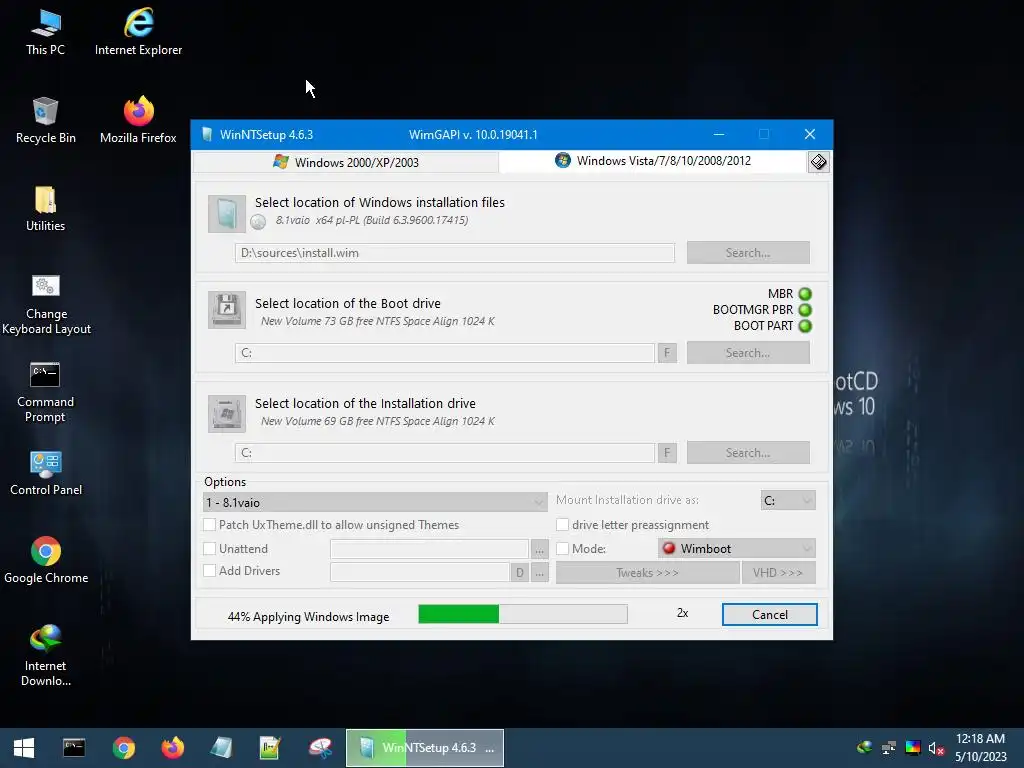Viewport: 1024px width, 768px height.
Task: Toggle the Mode checkbox
Action: pyautogui.click(x=562, y=549)
